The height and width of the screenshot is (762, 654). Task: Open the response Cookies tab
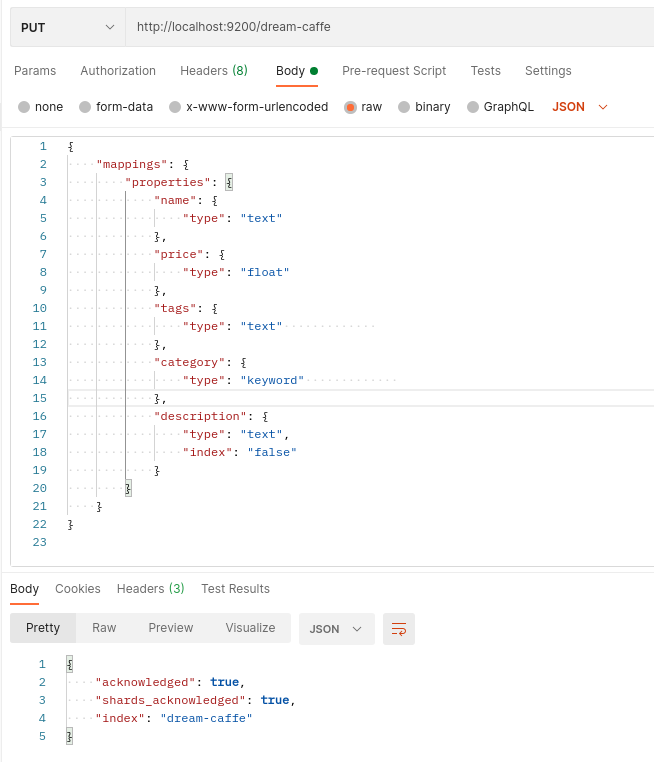coord(78,589)
